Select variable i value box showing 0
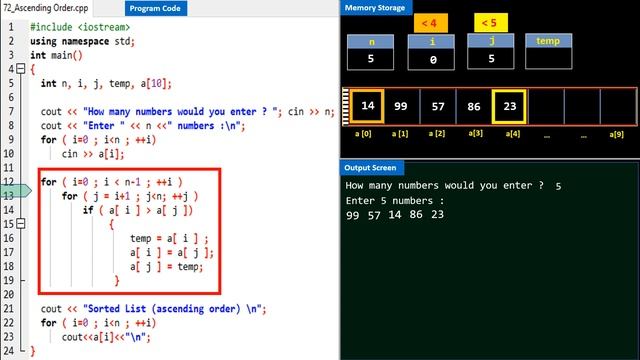 [431, 60]
